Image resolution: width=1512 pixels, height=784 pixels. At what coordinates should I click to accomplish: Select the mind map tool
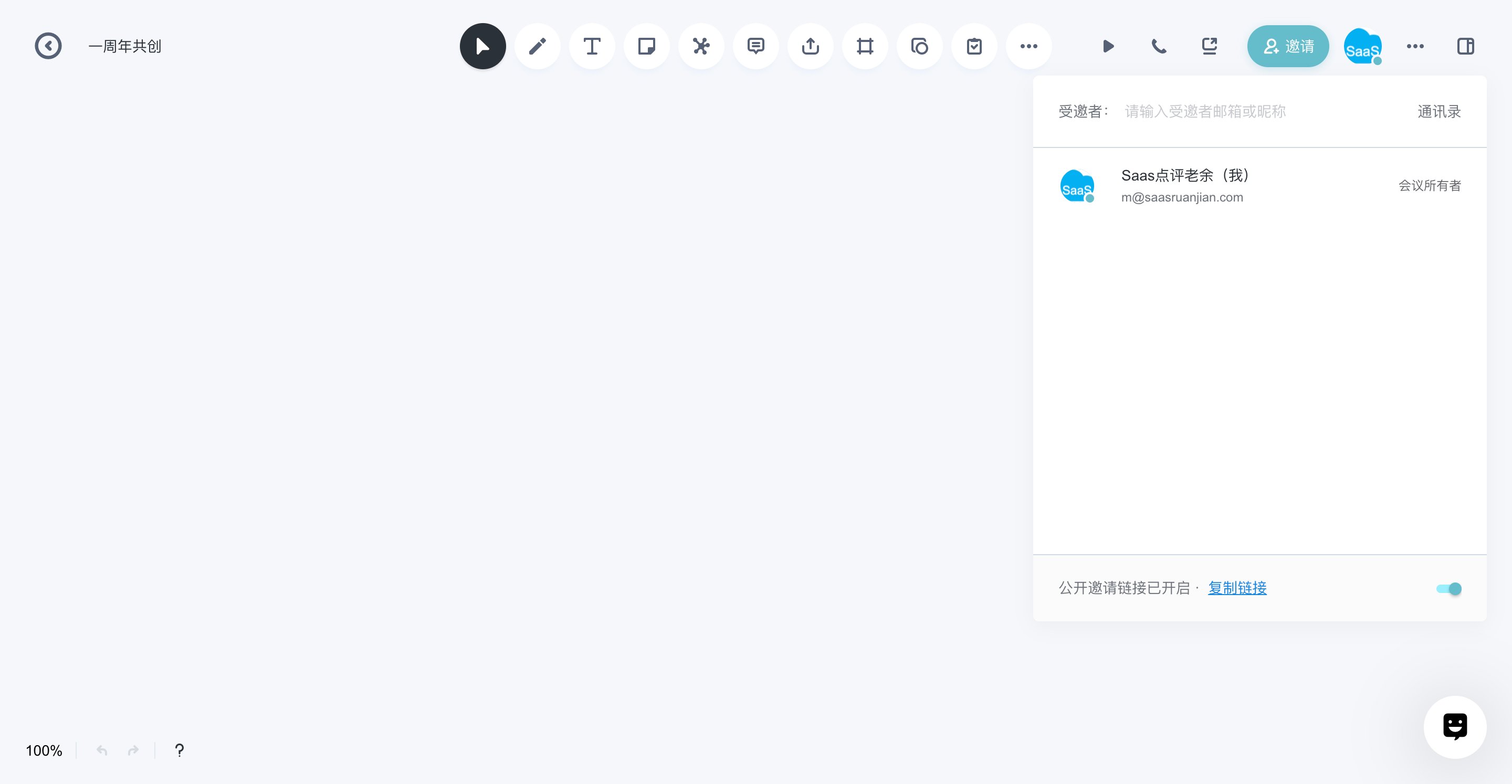pos(701,46)
